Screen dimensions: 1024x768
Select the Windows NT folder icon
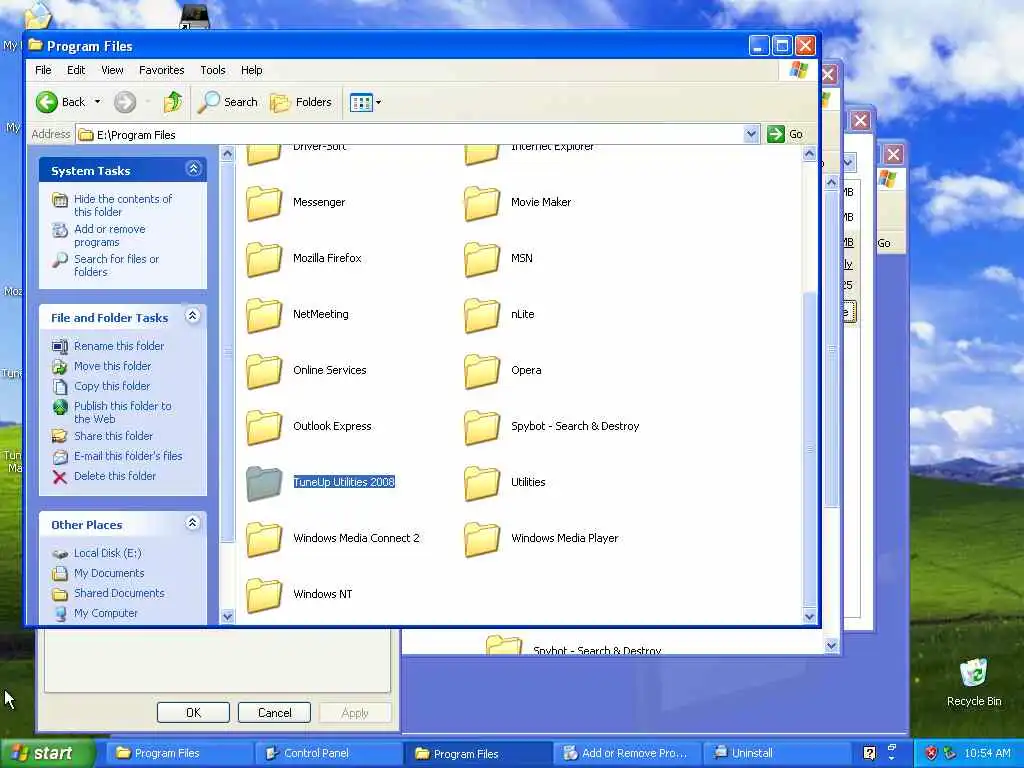point(264,594)
